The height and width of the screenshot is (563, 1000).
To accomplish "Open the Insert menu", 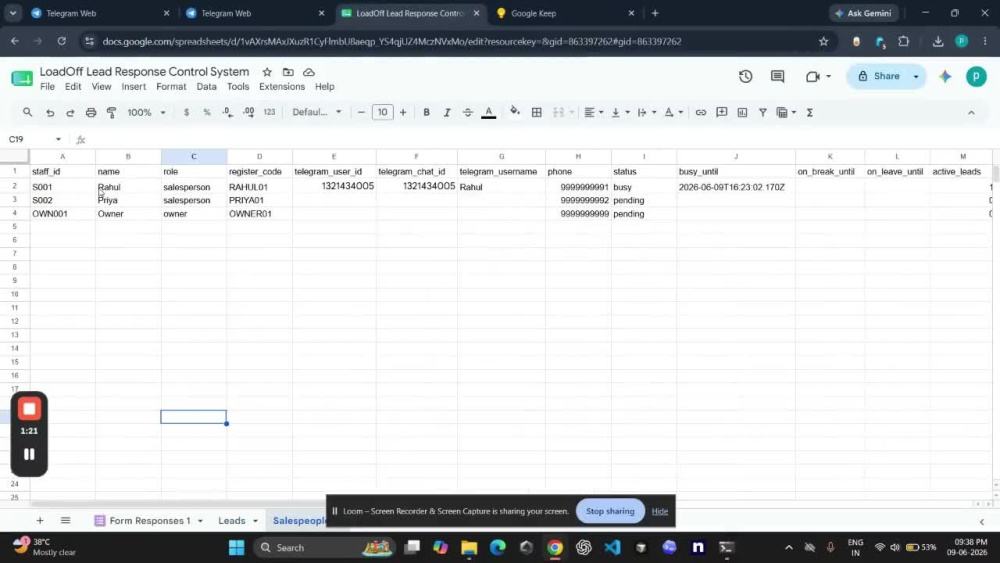I will point(133,87).
